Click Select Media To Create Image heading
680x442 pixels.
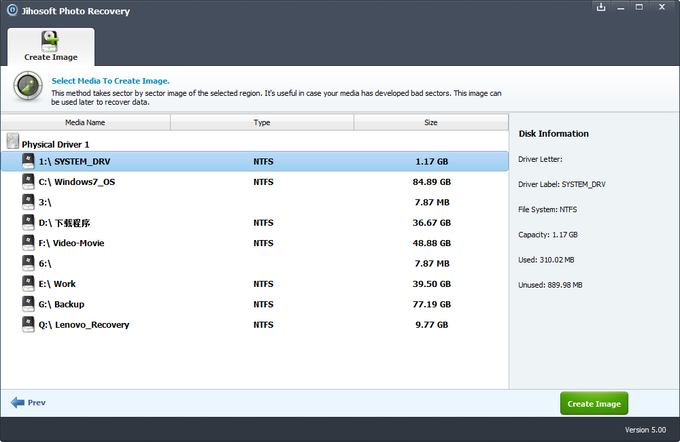click(x=110, y=81)
